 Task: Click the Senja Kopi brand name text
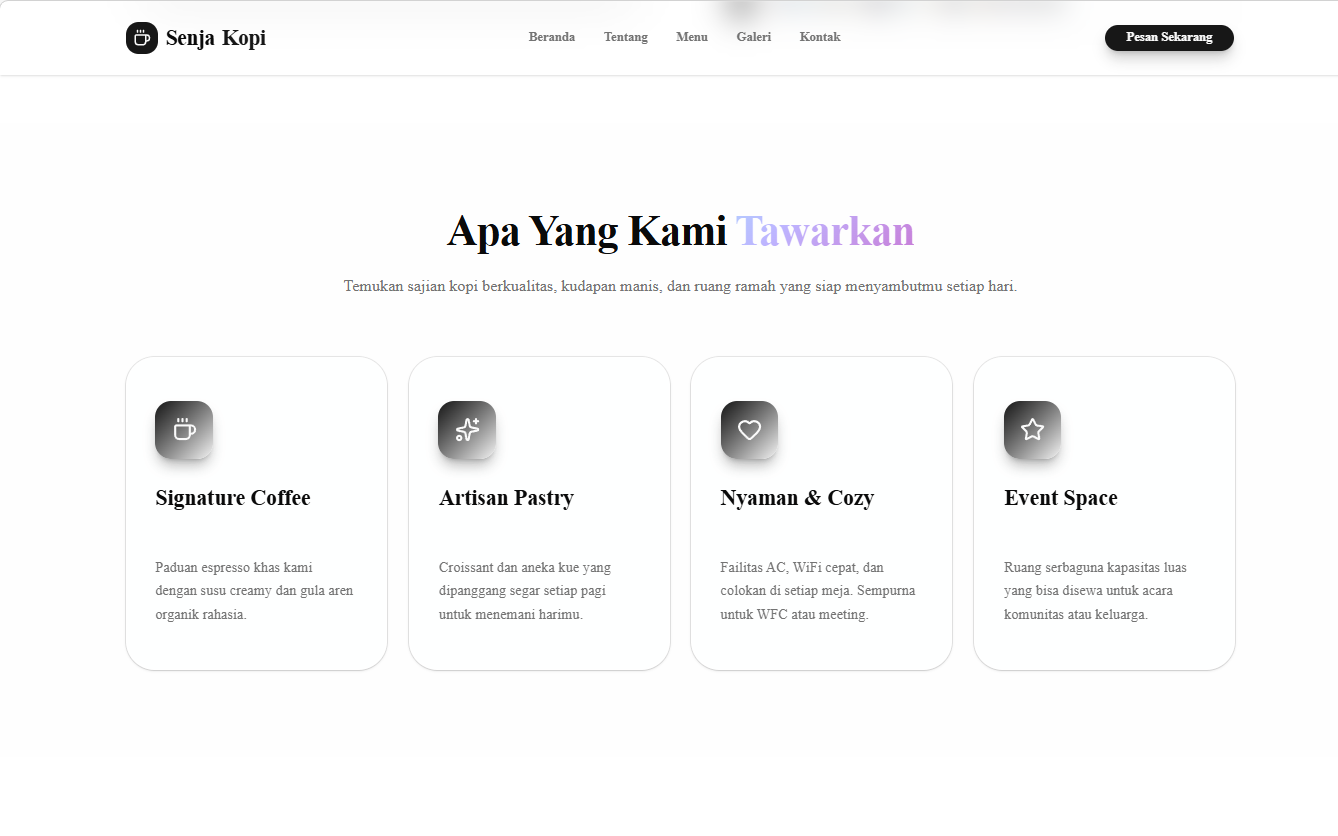tap(216, 38)
